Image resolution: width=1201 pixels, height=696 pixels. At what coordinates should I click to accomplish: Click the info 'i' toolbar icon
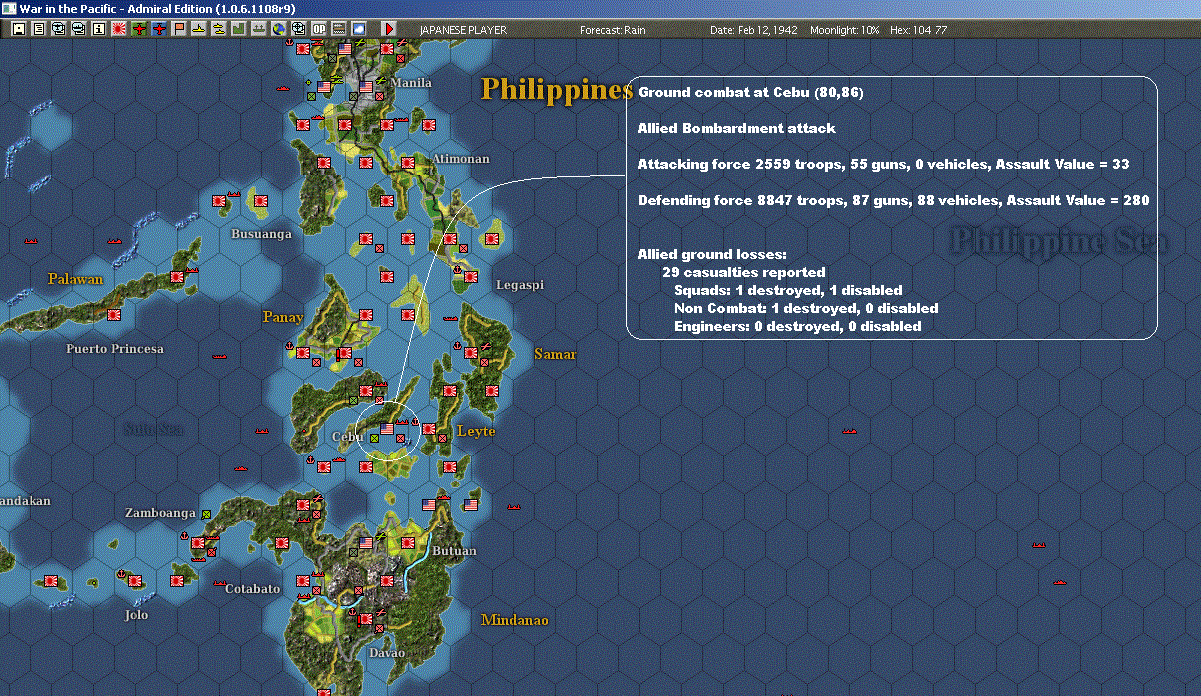[x=98, y=29]
